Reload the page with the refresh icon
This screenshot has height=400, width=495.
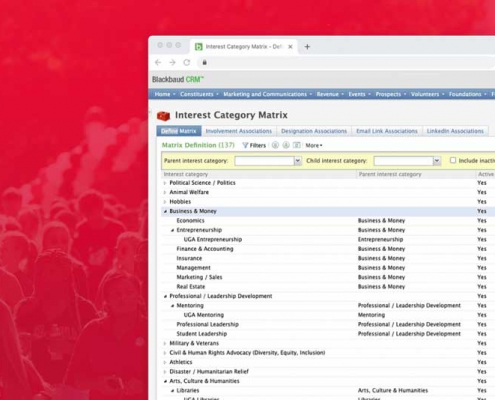(x=187, y=62)
